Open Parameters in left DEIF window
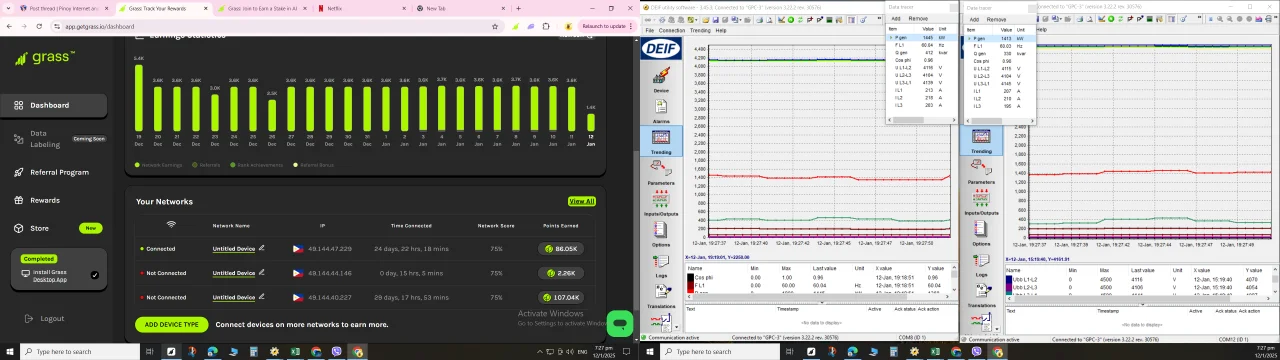The width and height of the screenshot is (1280, 360). click(x=661, y=173)
